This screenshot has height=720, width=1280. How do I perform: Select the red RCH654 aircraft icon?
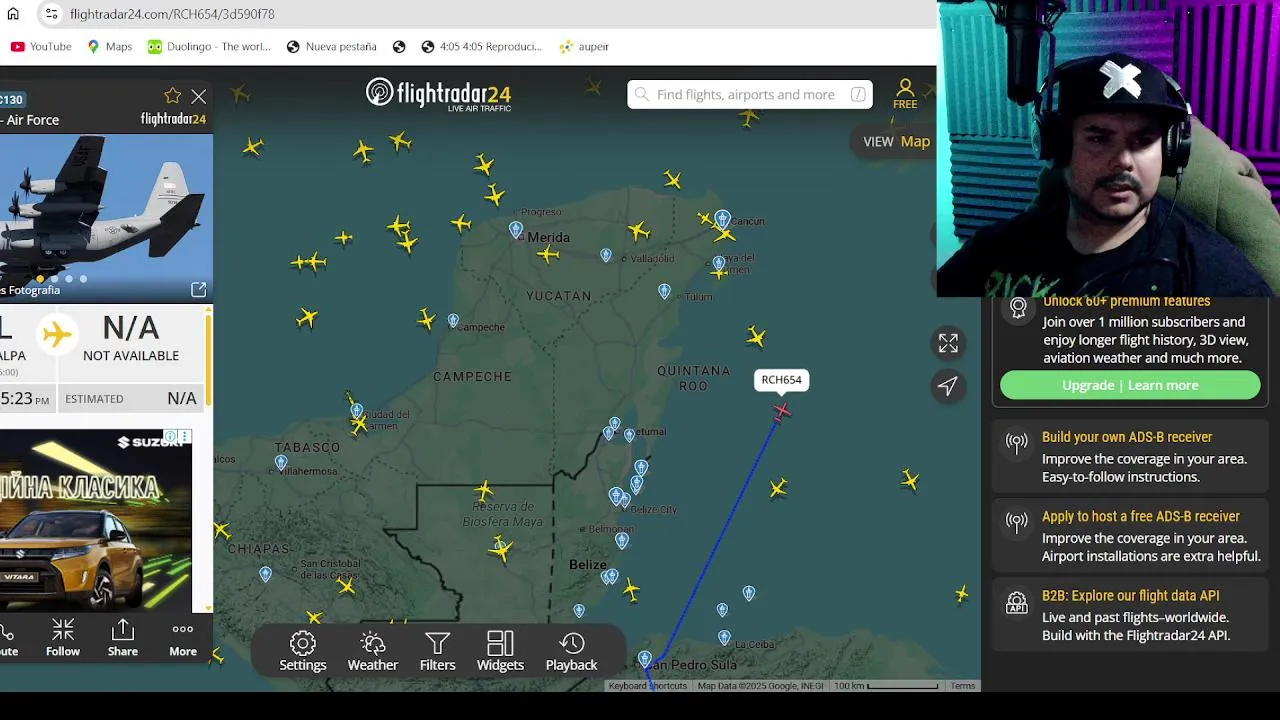point(782,411)
